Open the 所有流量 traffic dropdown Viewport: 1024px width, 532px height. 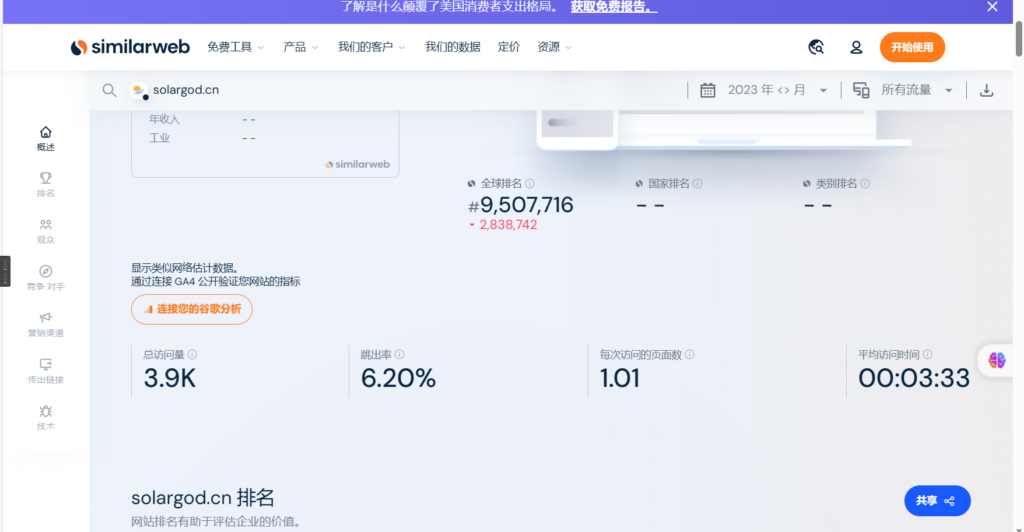(x=916, y=90)
